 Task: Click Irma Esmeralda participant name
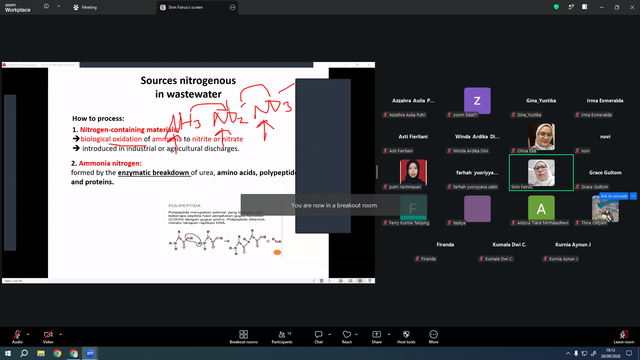tap(605, 100)
